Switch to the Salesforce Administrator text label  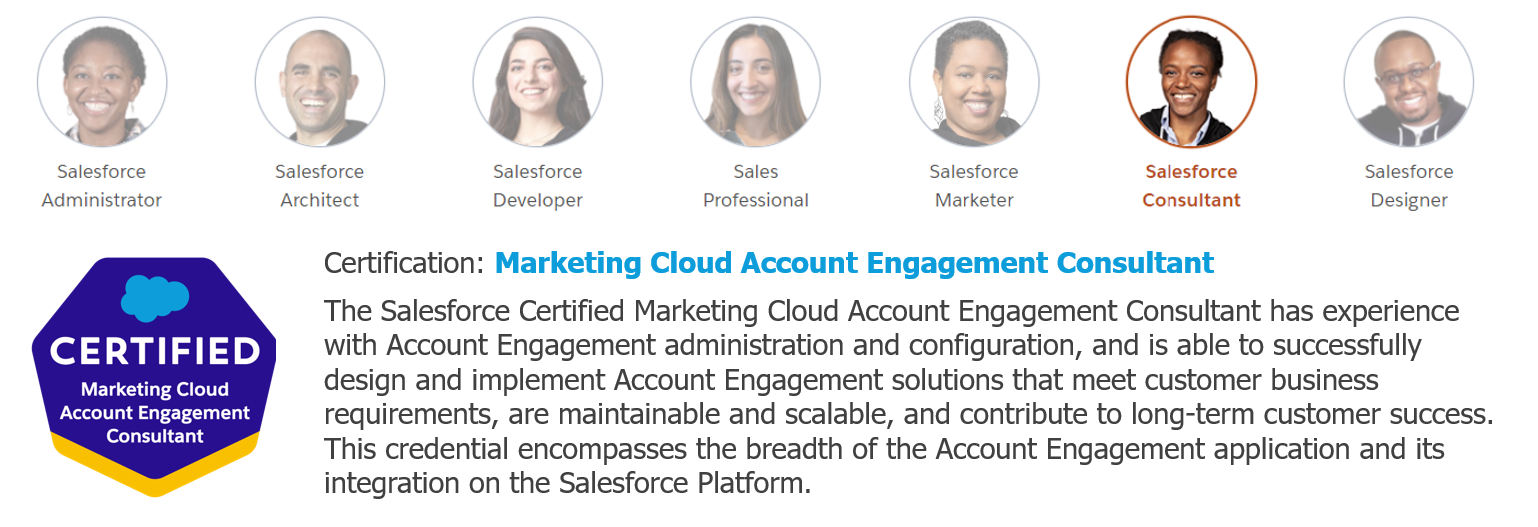tap(102, 186)
